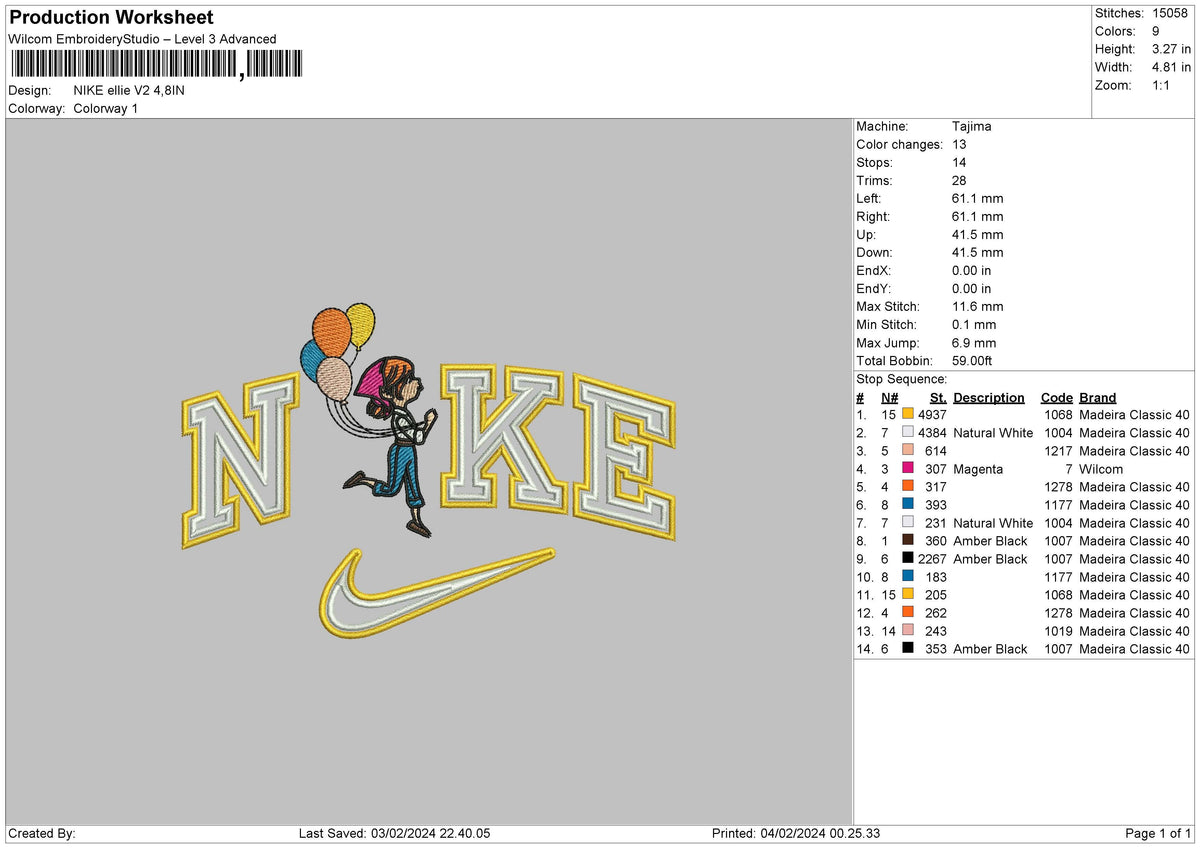Pick the peach swatch with 614 stitches
Screen dimensions: 1200x848
pyautogui.click(x=907, y=451)
